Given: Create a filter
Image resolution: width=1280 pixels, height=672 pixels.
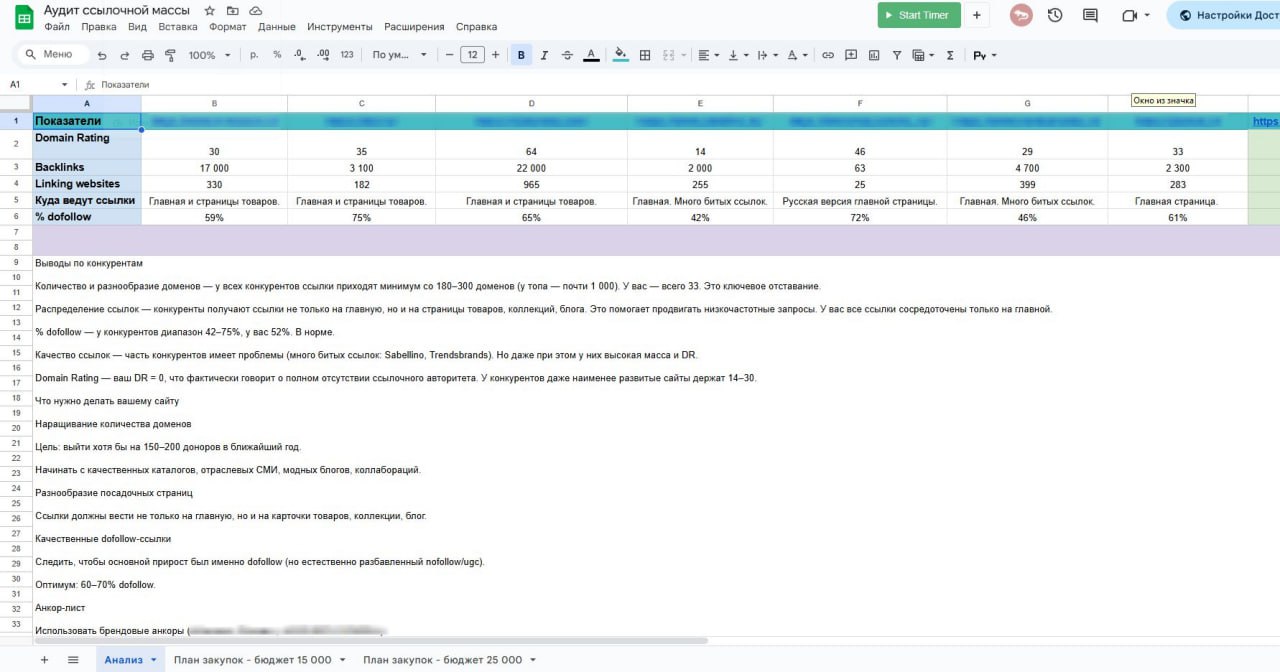Looking at the screenshot, I should [x=896, y=55].
